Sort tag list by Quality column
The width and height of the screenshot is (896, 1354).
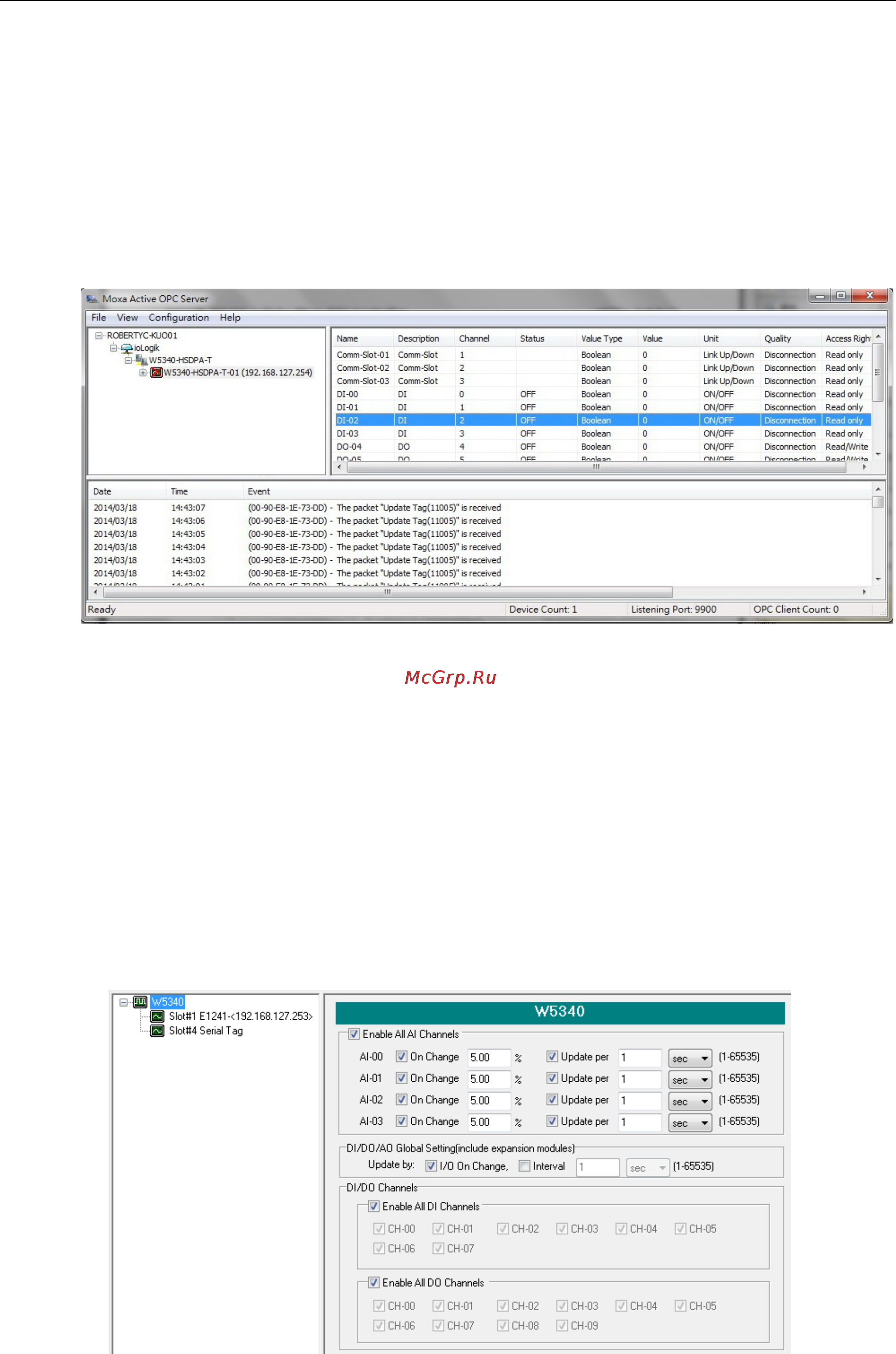(x=790, y=338)
